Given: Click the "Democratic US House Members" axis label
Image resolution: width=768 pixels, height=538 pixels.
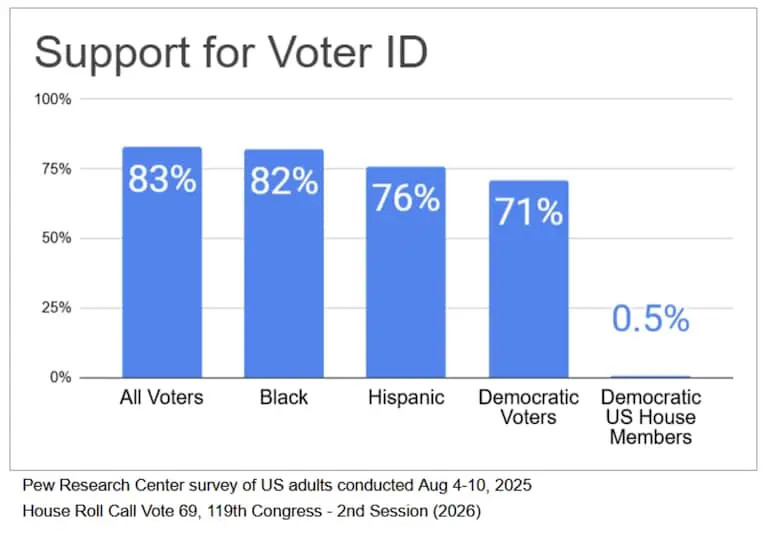Looking at the screenshot, I should pyautogui.click(x=651, y=417).
